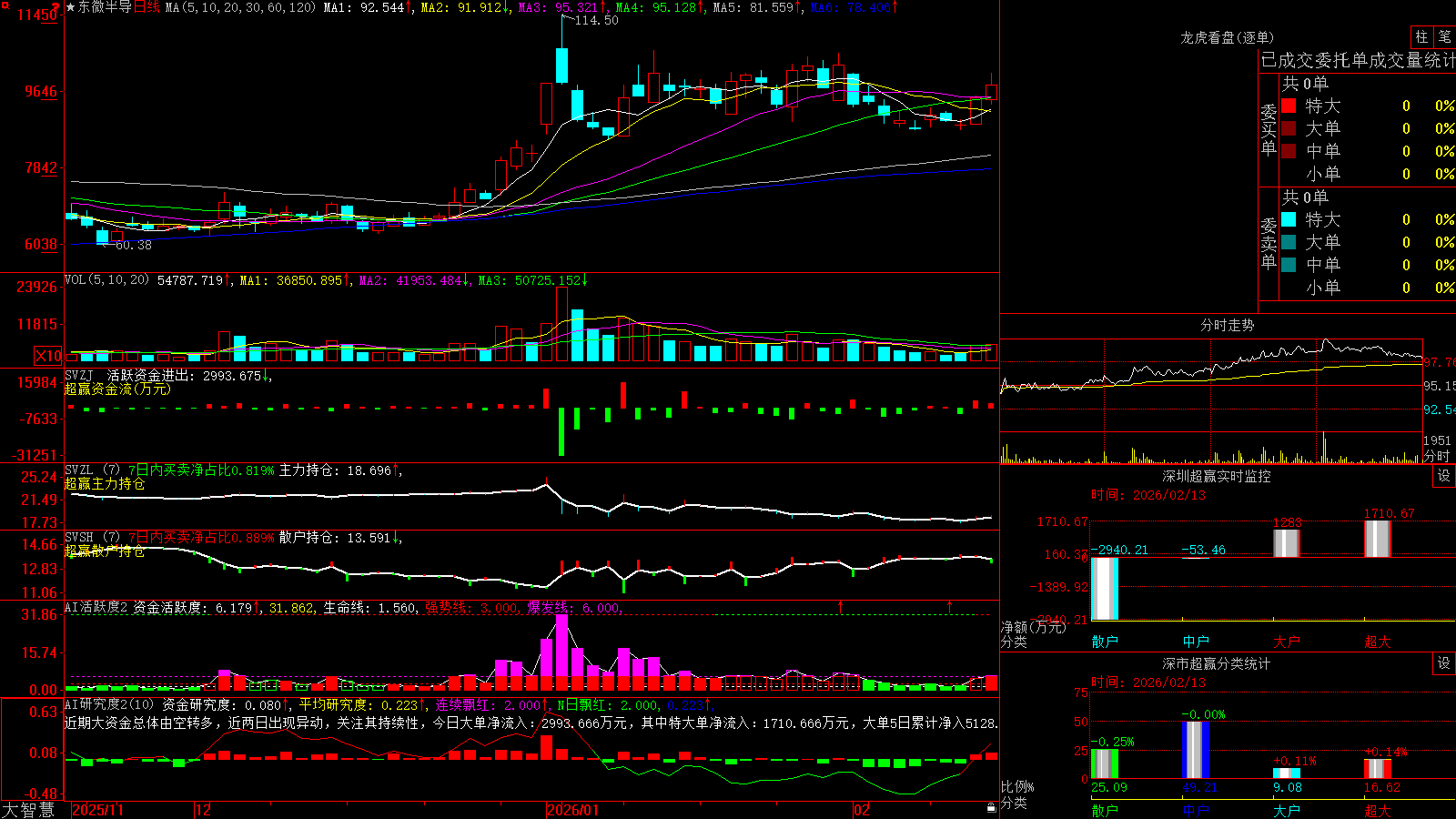This screenshot has height=819, width=1456.
Task: Click the 60.38 low price annotation
Action: [134, 245]
